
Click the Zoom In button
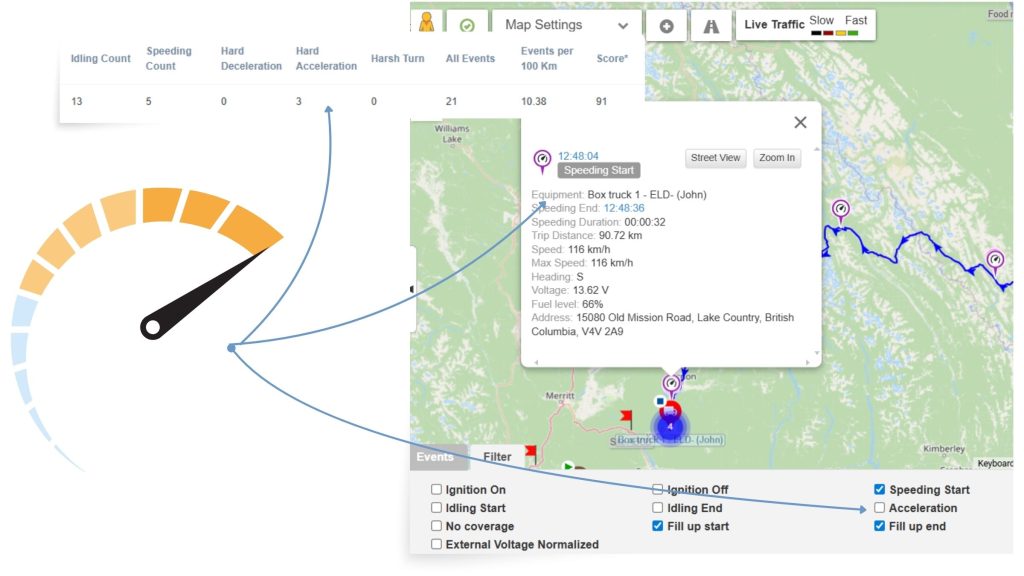[776, 158]
